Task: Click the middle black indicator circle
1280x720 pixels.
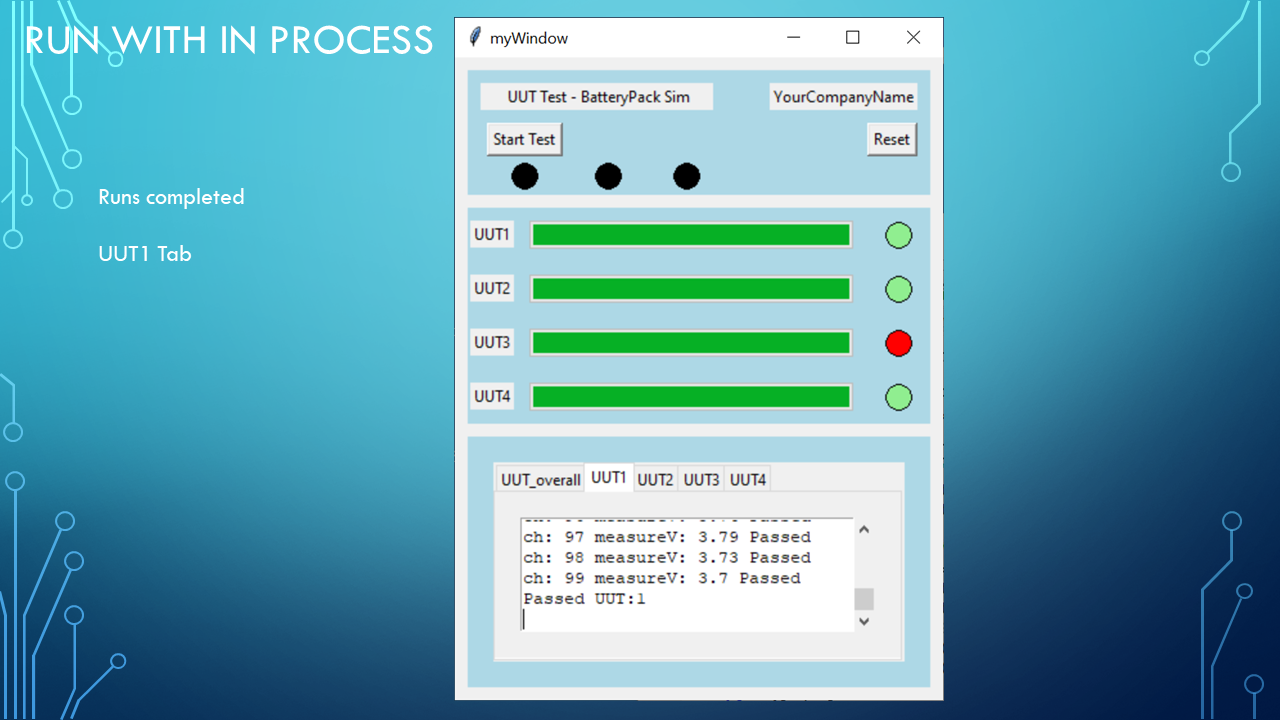Action: click(608, 177)
